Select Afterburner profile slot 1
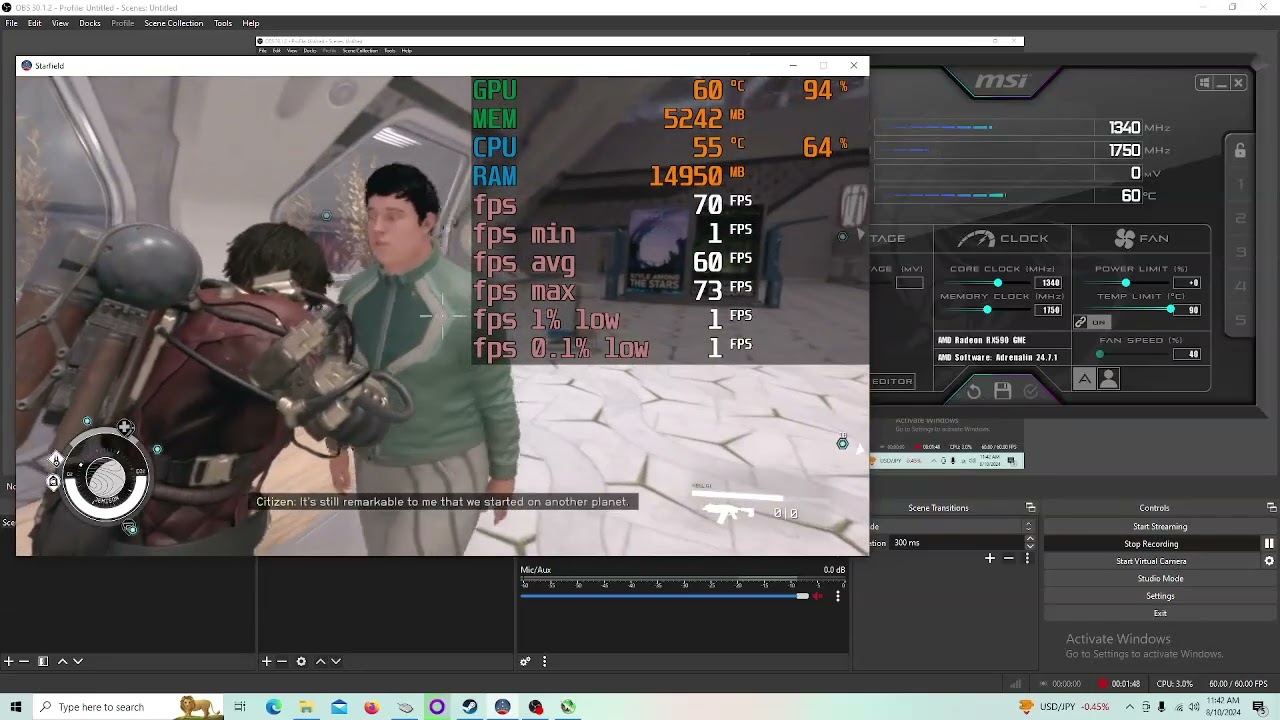This screenshot has height=720, width=1280. coord(1241,184)
